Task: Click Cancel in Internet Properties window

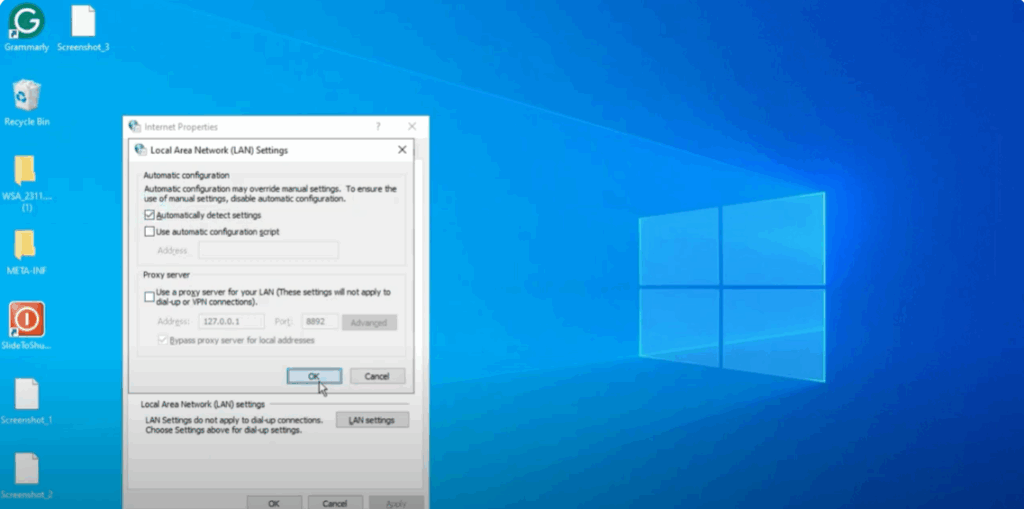Action: [335, 503]
